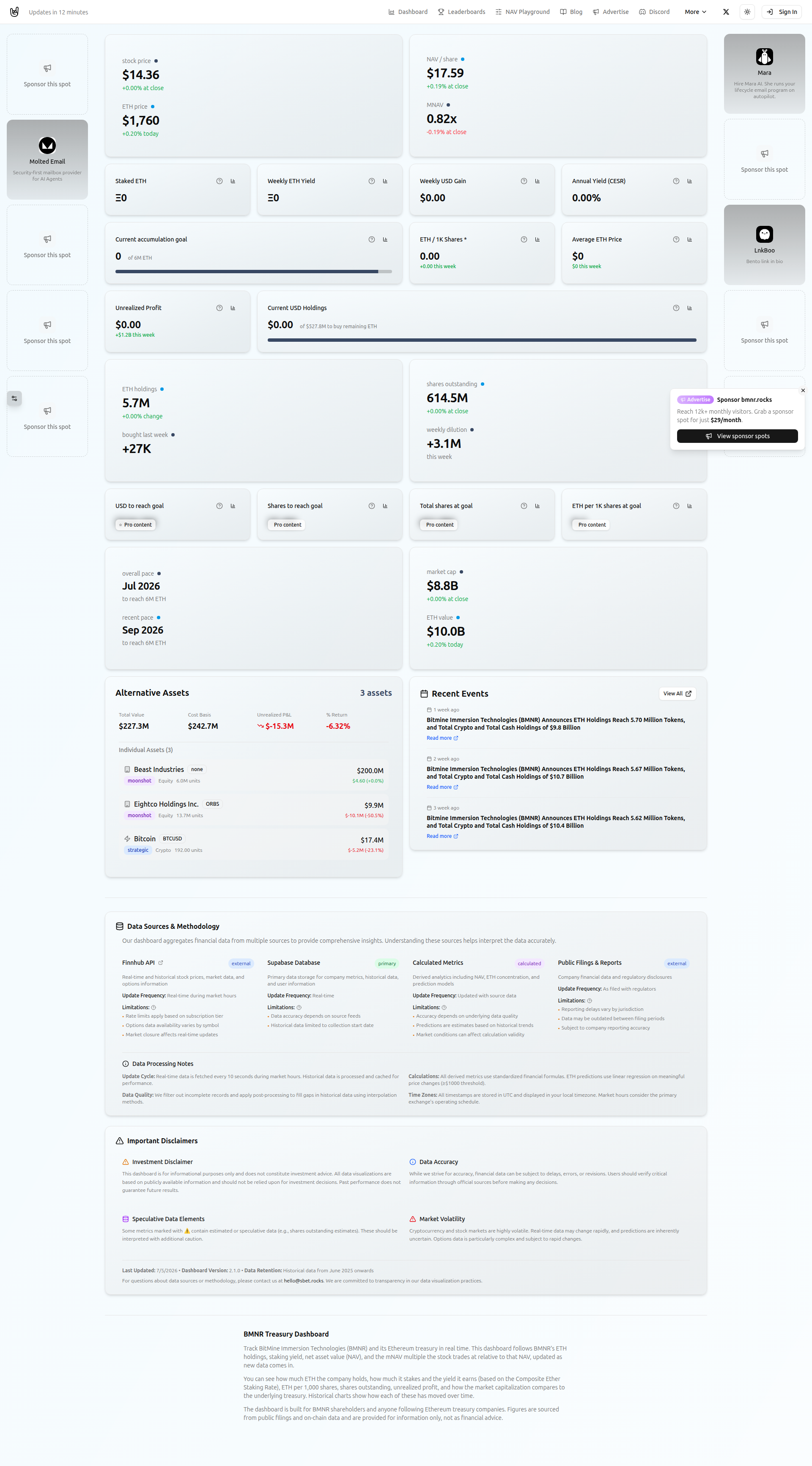Image resolution: width=812 pixels, height=1466 pixels.
Task: Open the Leaderboards nav item
Action: point(461,12)
